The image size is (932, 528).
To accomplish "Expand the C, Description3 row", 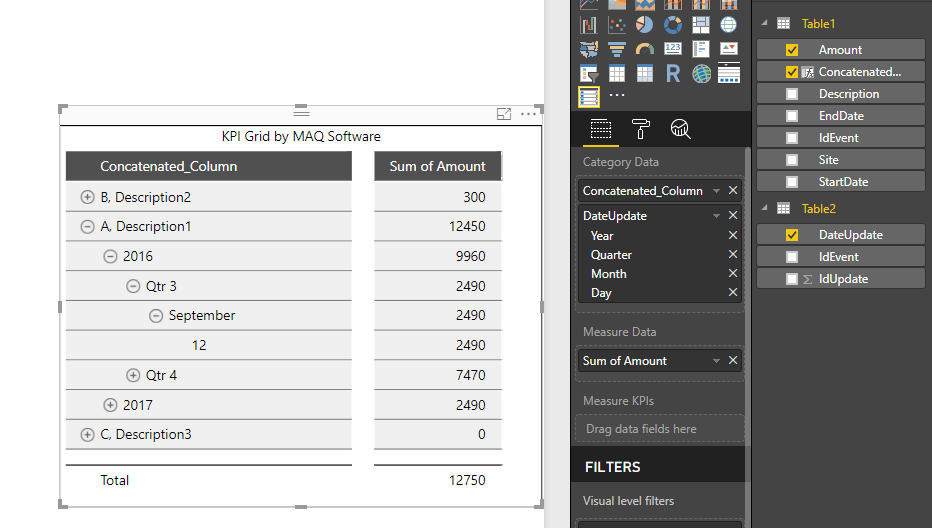I will (x=87, y=435).
